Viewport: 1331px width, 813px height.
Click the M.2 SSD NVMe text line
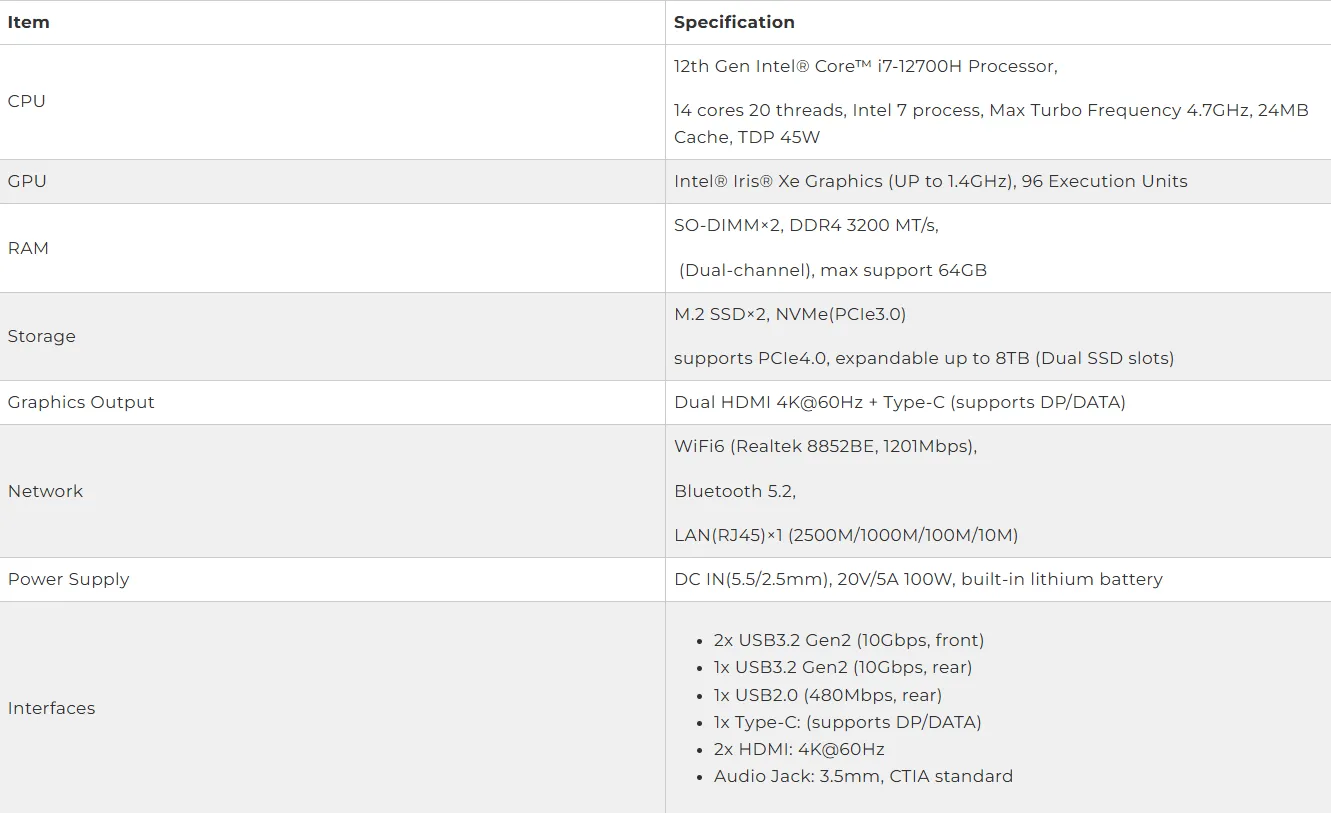click(x=789, y=314)
